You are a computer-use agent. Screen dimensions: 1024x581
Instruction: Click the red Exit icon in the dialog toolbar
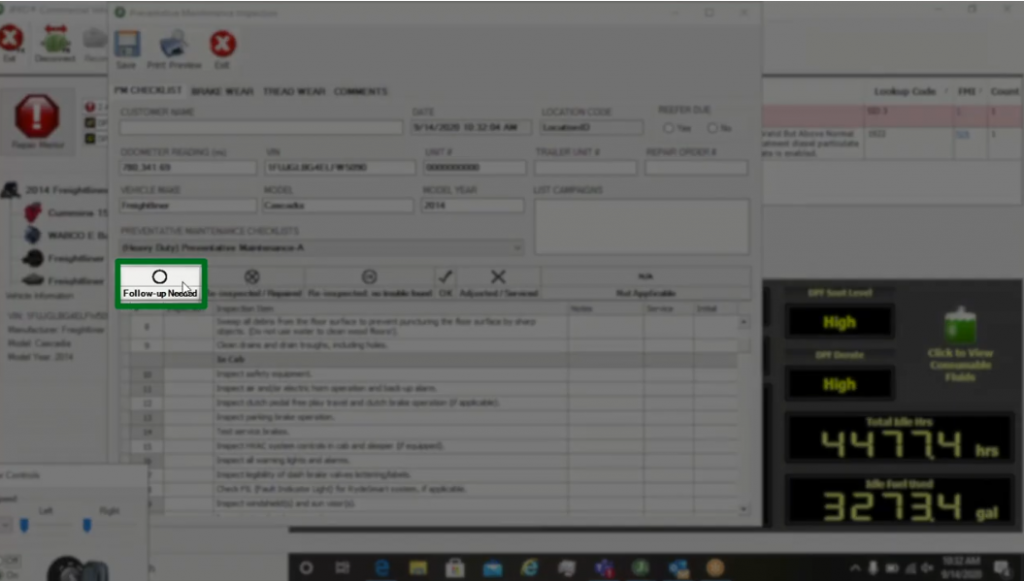(x=221, y=45)
